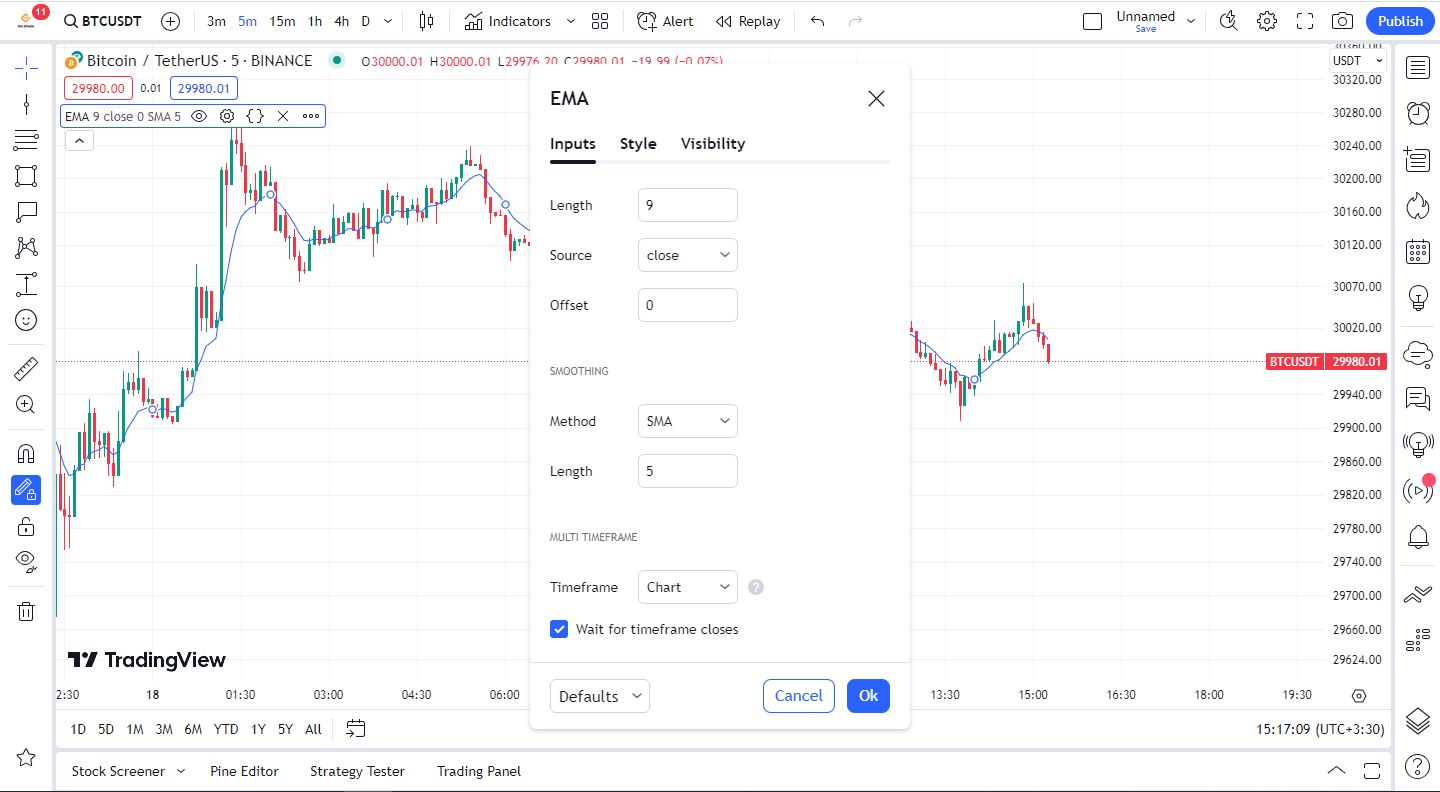Switch to the 3m timeframe
The width and height of the screenshot is (1440, 792).
[216, 21]
